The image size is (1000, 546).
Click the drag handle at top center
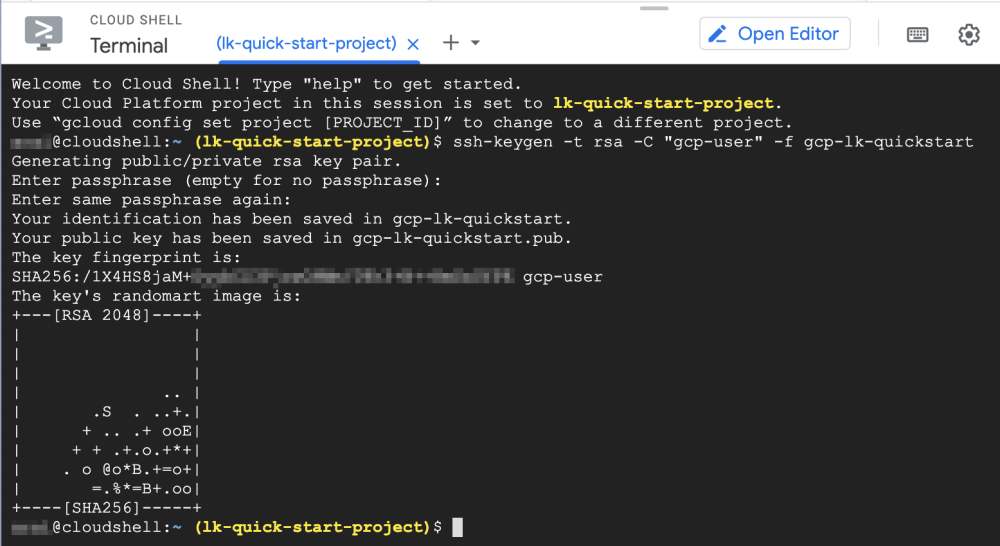tap(654, 8)
